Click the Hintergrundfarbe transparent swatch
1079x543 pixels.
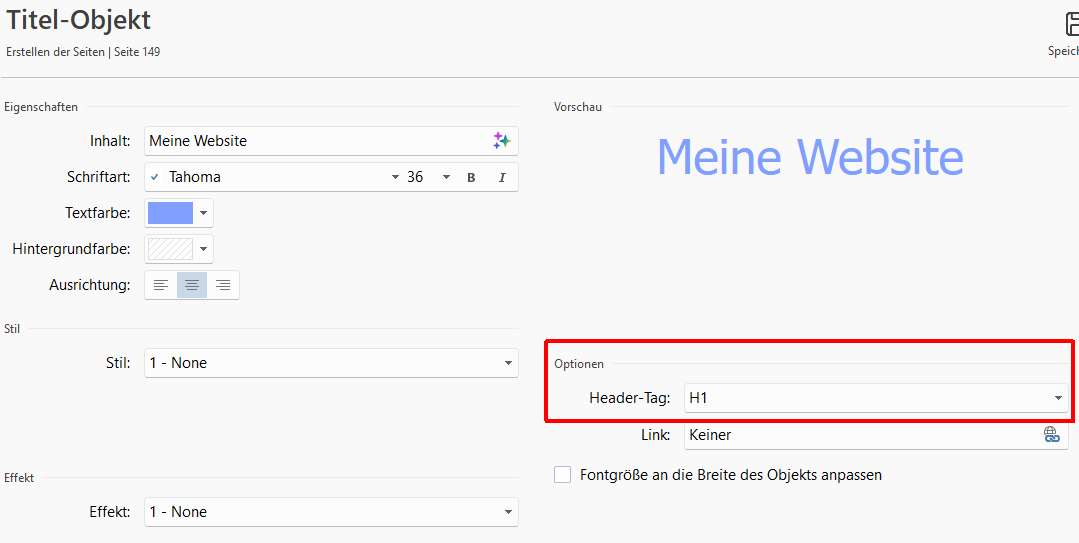pos(170,249)
